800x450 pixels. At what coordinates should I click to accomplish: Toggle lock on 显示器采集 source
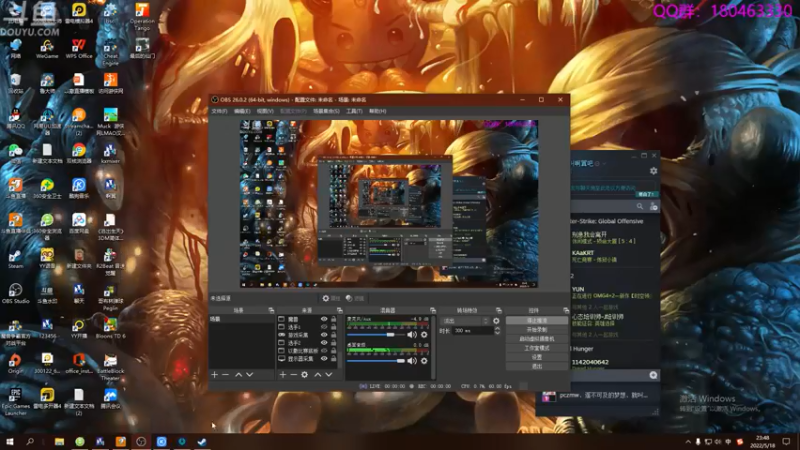tap(334, 359)
